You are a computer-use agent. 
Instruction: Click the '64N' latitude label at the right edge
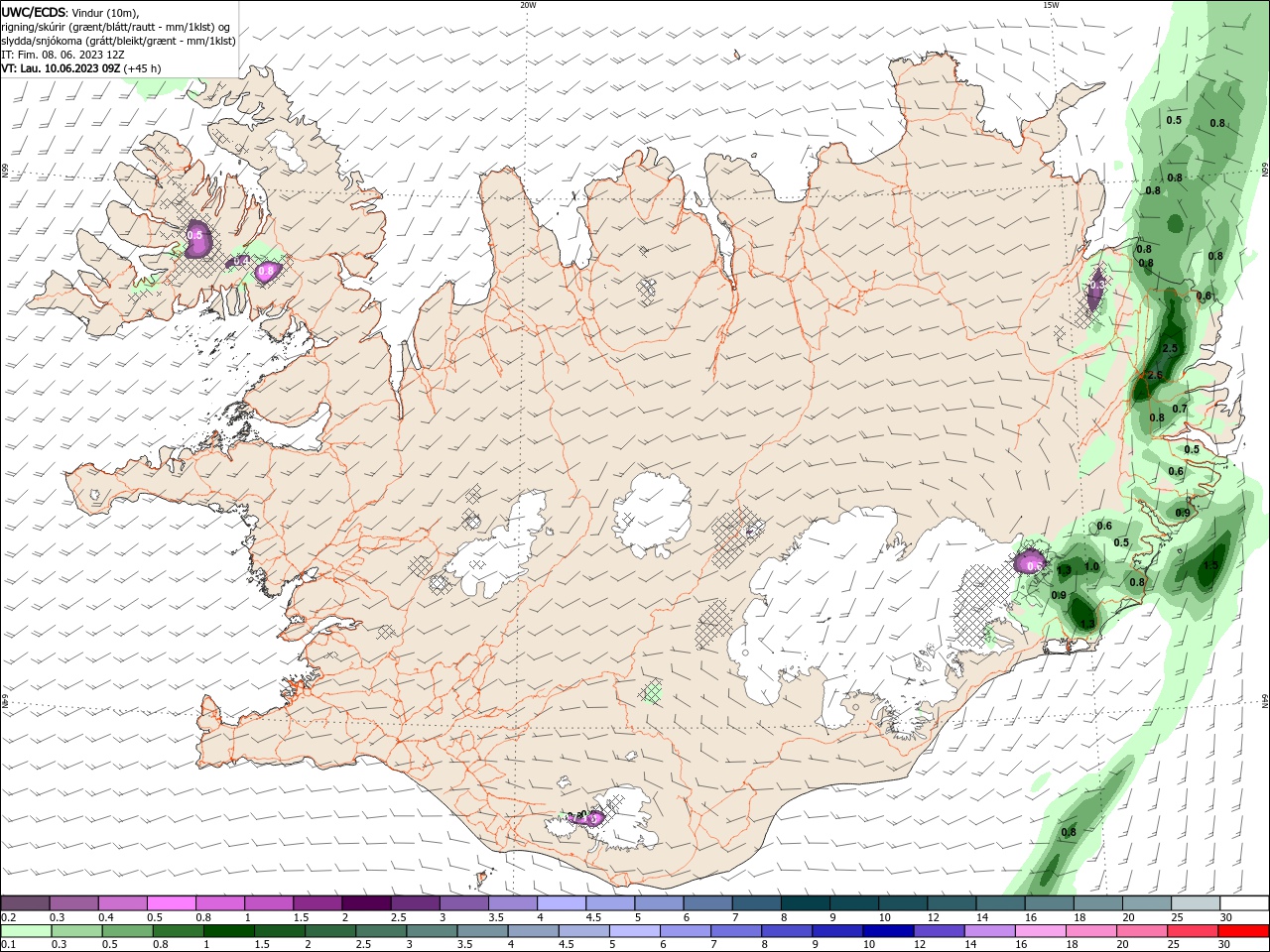[x=1265, y=702]
